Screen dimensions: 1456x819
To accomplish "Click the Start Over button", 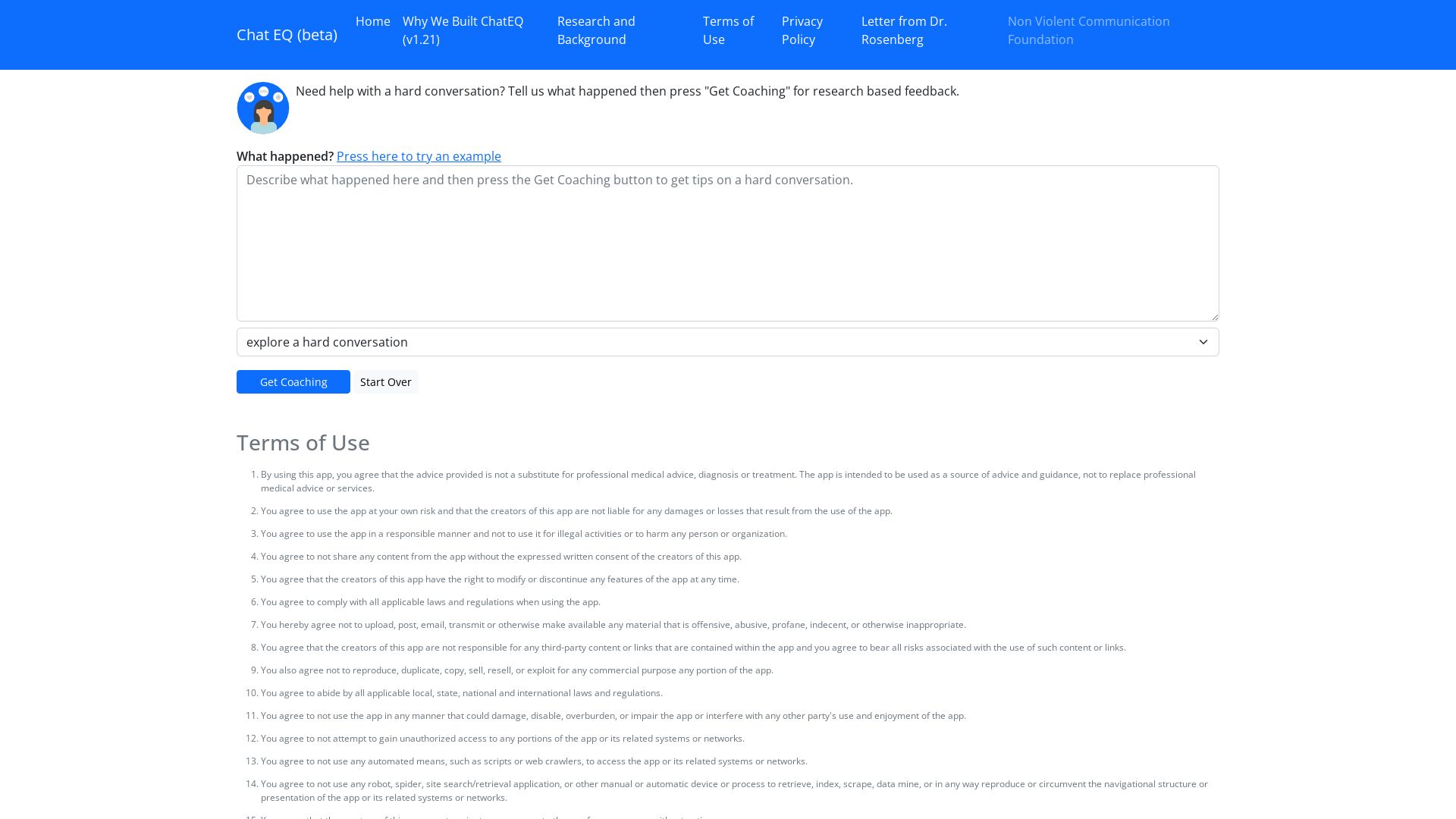I will tap(385, 381).
